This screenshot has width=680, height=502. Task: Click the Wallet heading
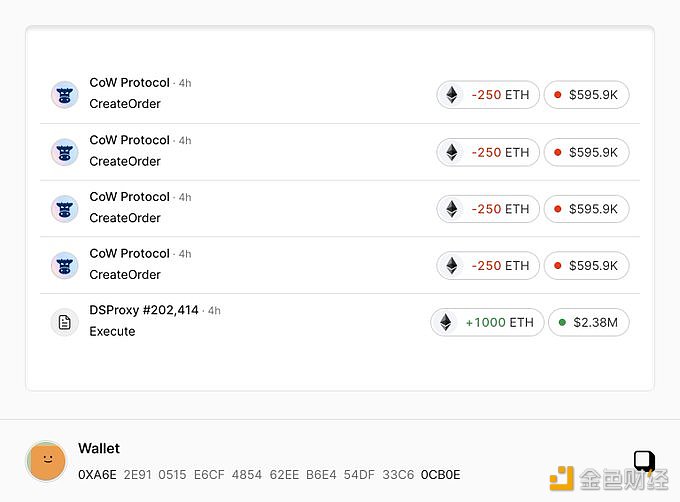click(99, 448)
